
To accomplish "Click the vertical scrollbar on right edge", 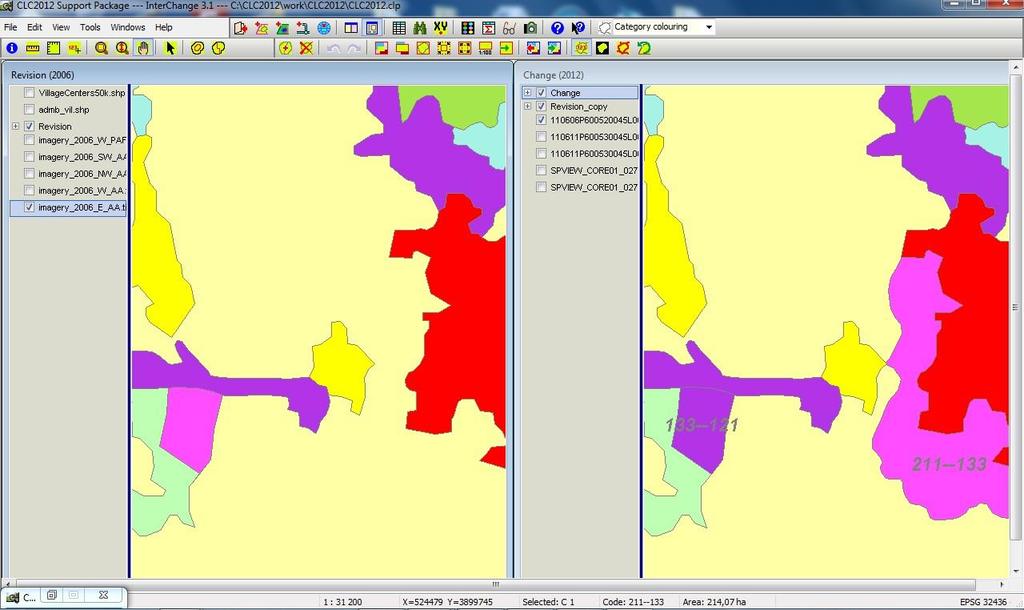I will [1016, 307].
